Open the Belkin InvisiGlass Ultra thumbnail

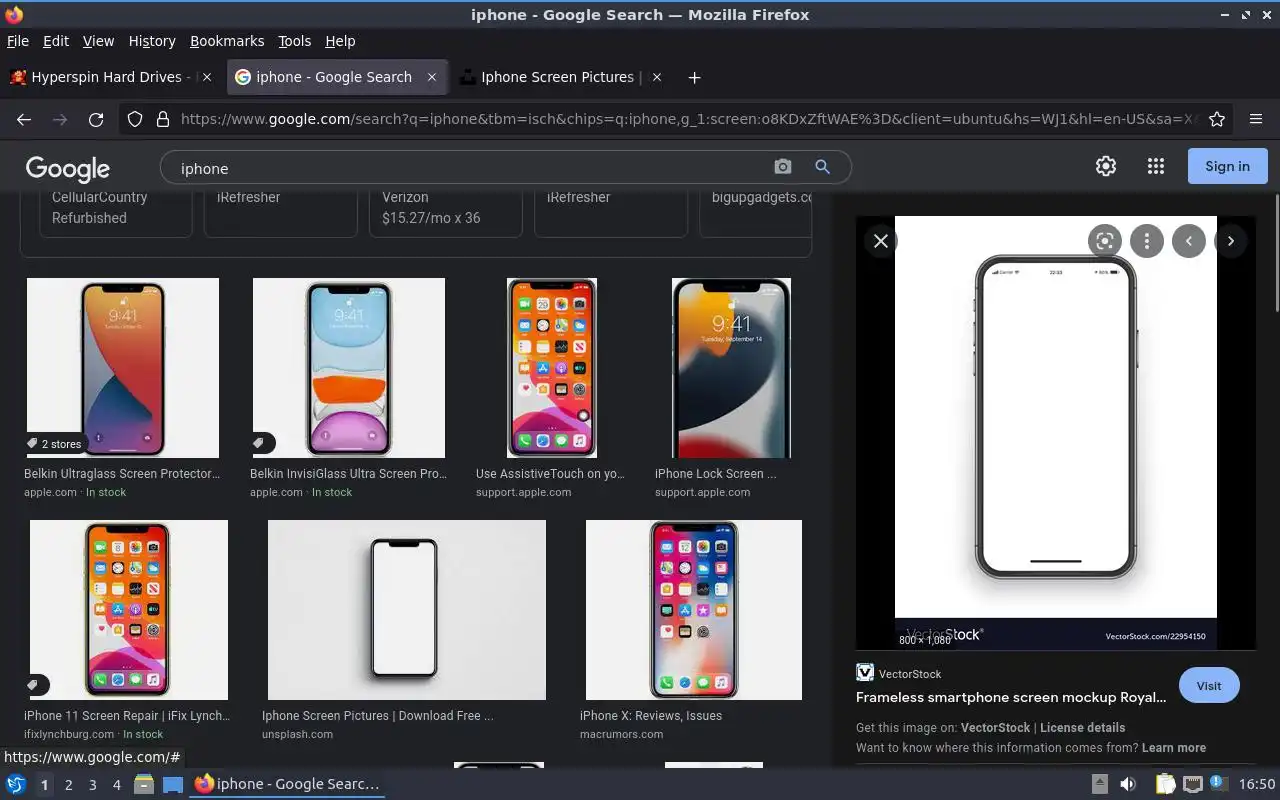tap(349, 368)
